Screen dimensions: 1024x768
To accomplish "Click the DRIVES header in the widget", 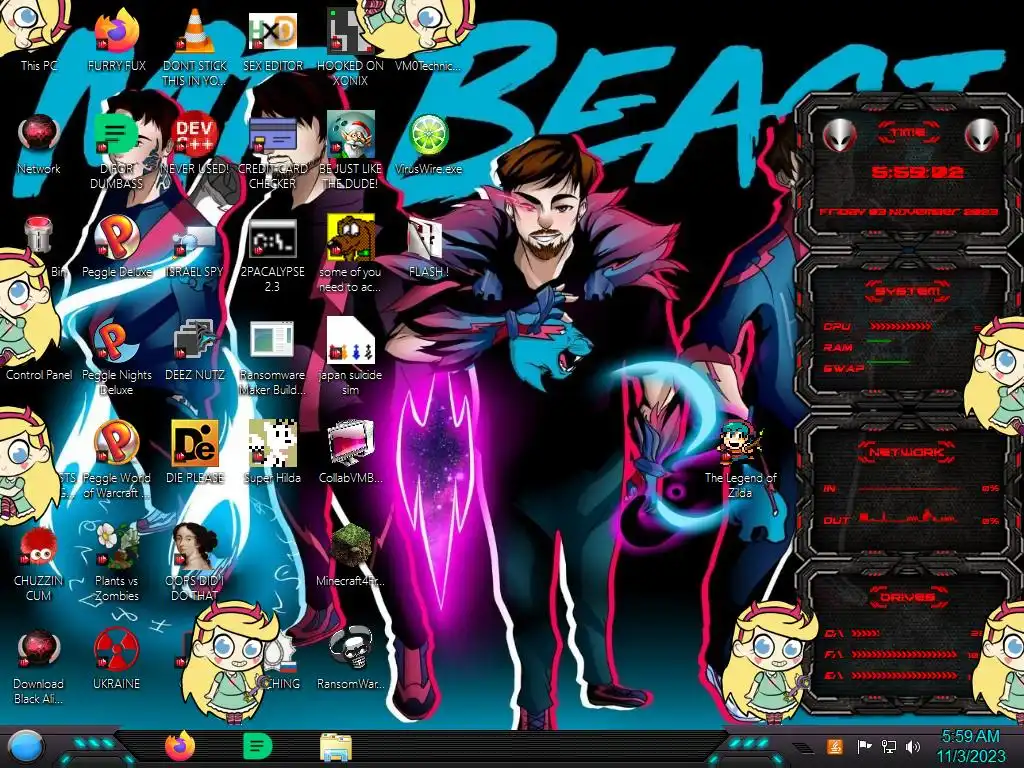I will click(908, 597).
